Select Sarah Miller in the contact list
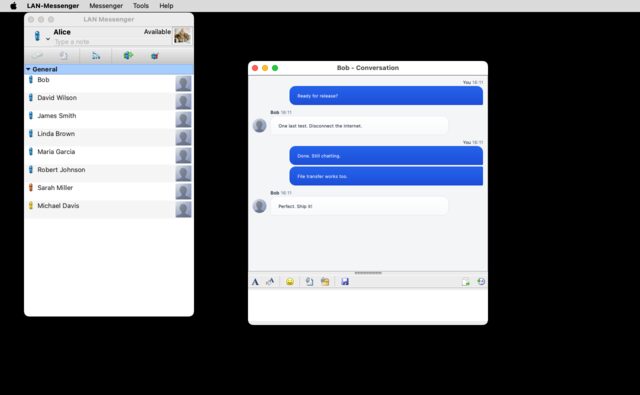Screen dimensions: 640x395 [x=109, y=191]
